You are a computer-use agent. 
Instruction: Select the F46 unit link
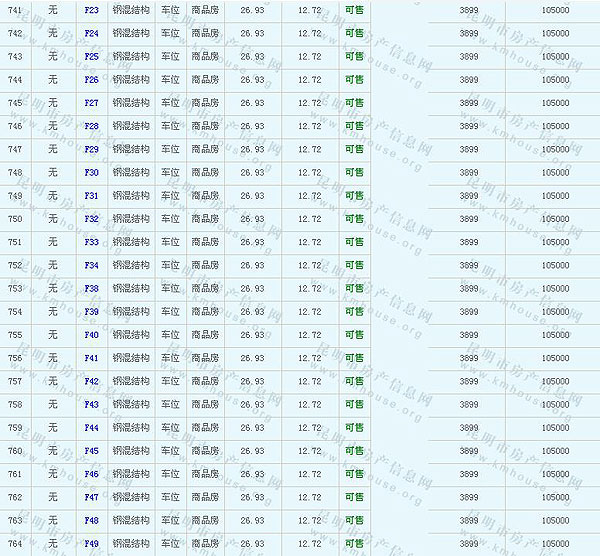point(92,474)
